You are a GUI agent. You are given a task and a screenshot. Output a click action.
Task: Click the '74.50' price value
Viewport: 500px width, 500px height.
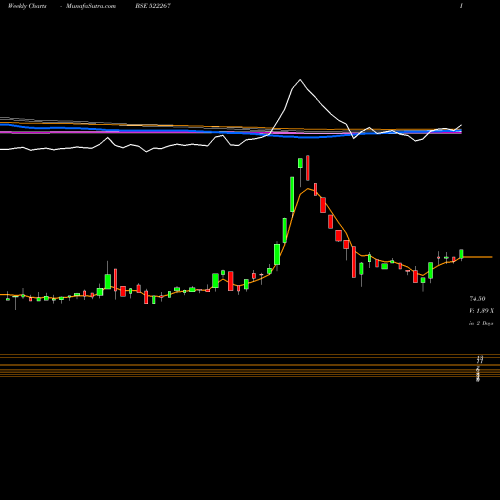coord(477,299)
